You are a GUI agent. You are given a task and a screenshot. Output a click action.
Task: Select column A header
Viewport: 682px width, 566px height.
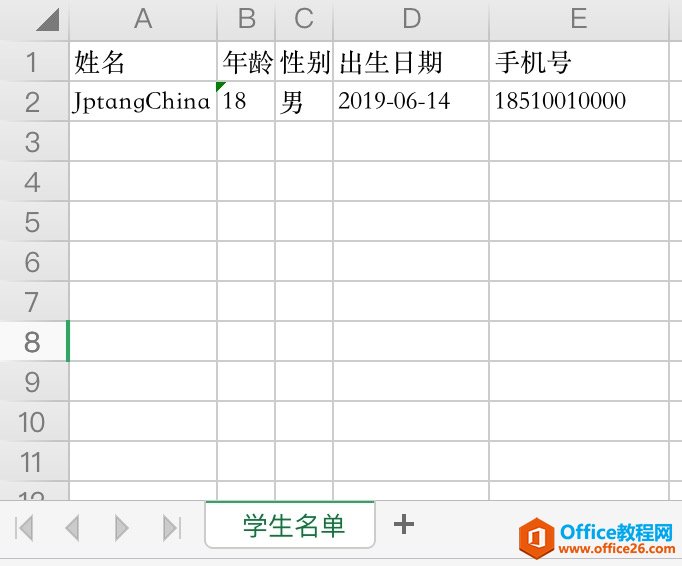click(x=143, y=20)
